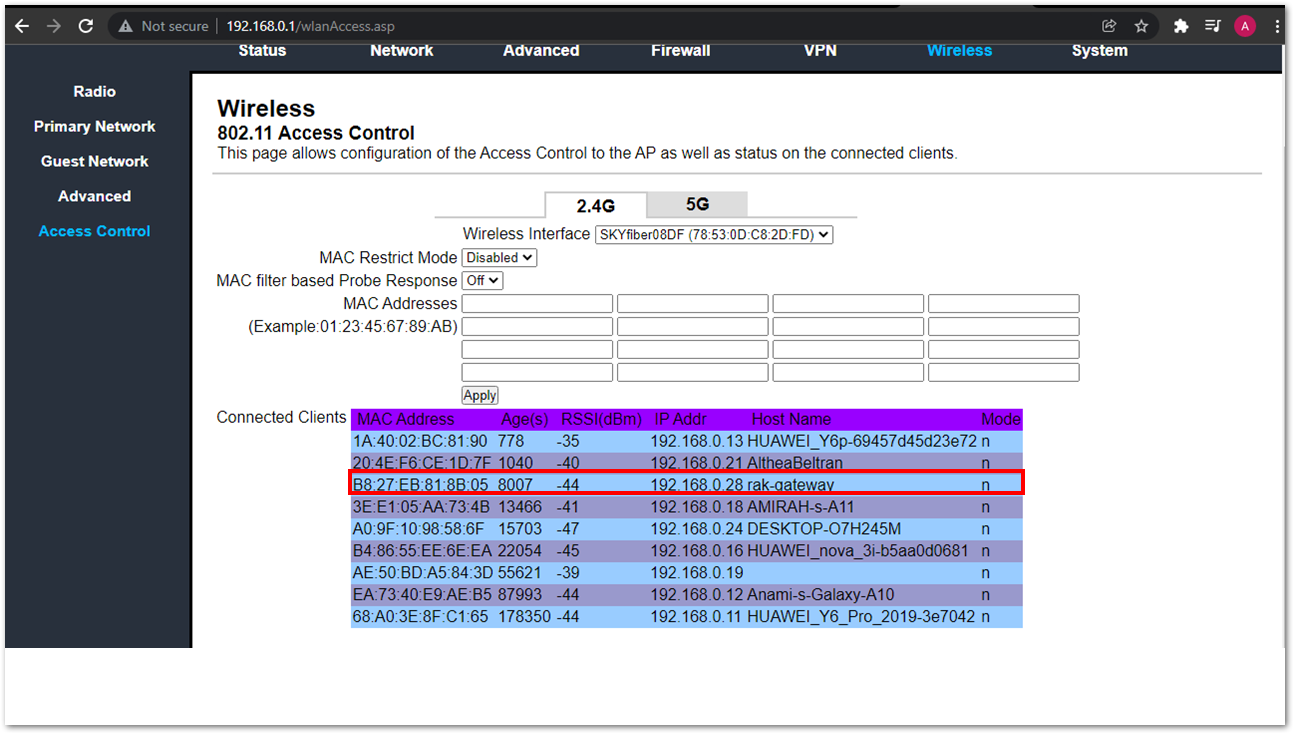Switch to the 5G tab
Screen dimensions: 1294x734
[697, 204]
